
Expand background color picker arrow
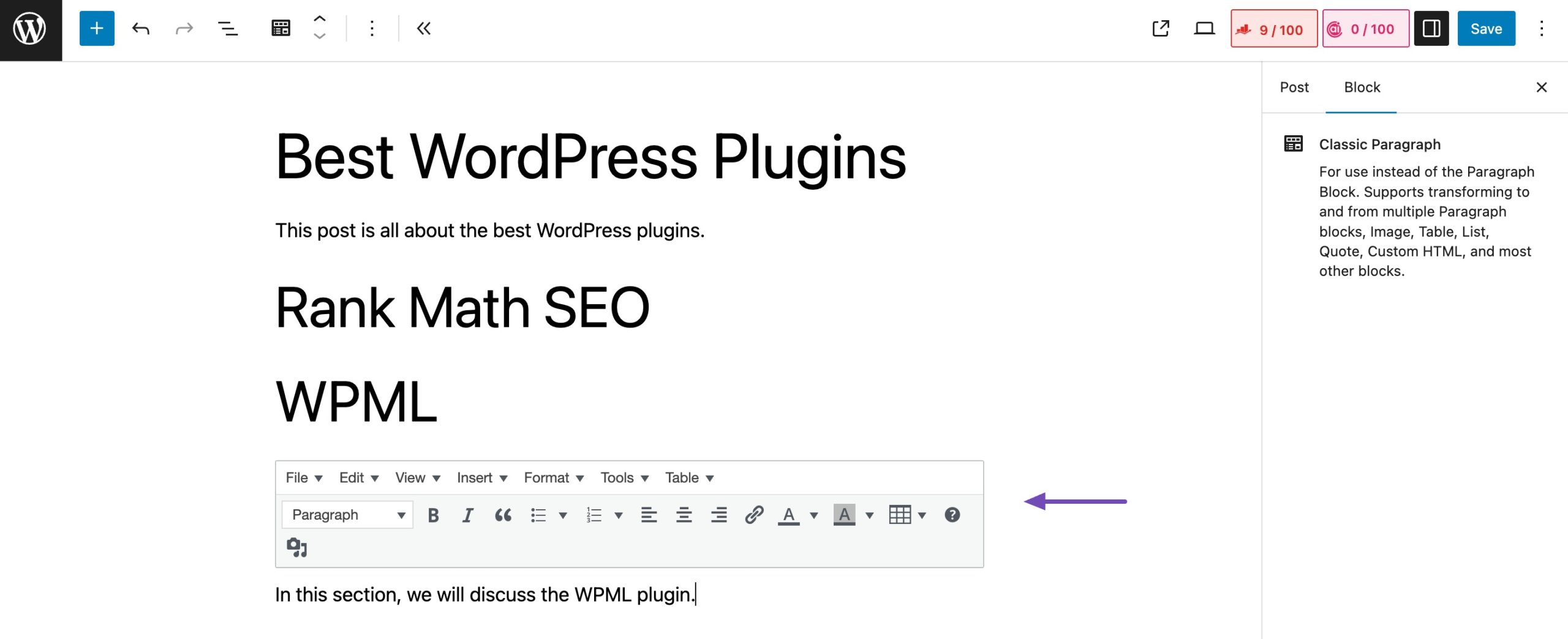pos(869,515)
